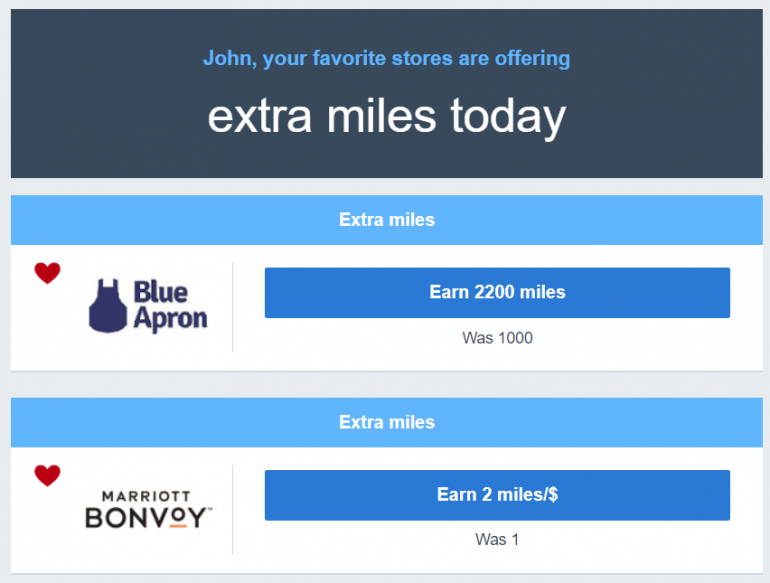Screen dimensions: 770x583
Task: Click the 'Was 1' text
Action: (497, 540)
